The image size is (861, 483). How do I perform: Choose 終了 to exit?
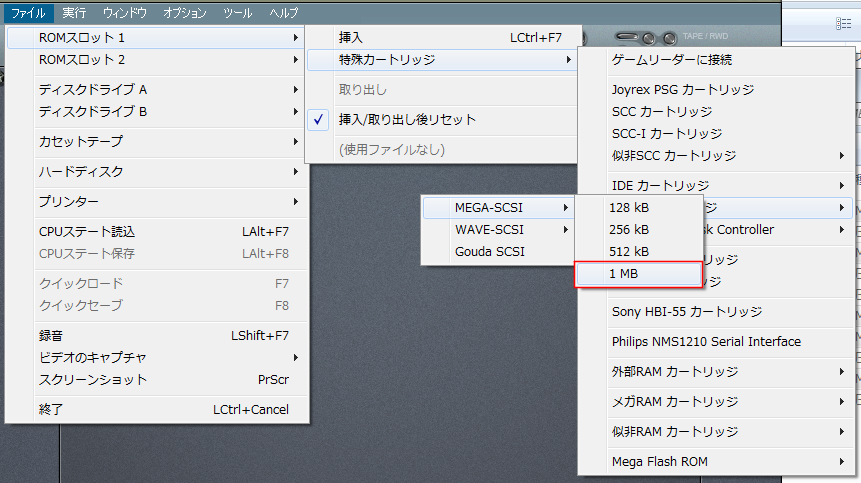click(x=156, y=409)
